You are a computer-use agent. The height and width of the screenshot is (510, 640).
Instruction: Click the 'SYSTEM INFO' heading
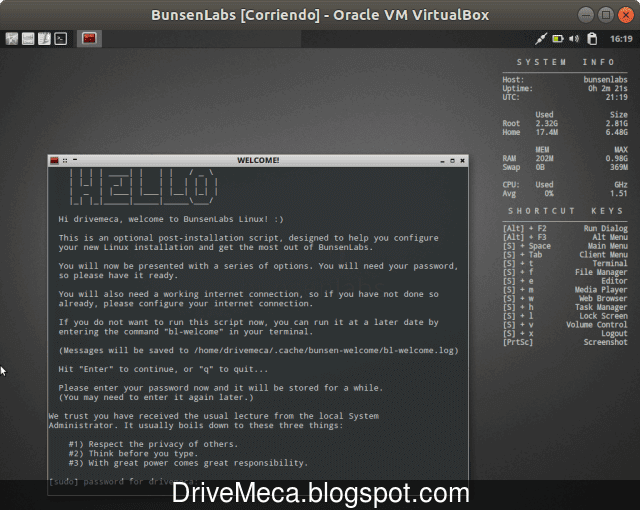565,62
